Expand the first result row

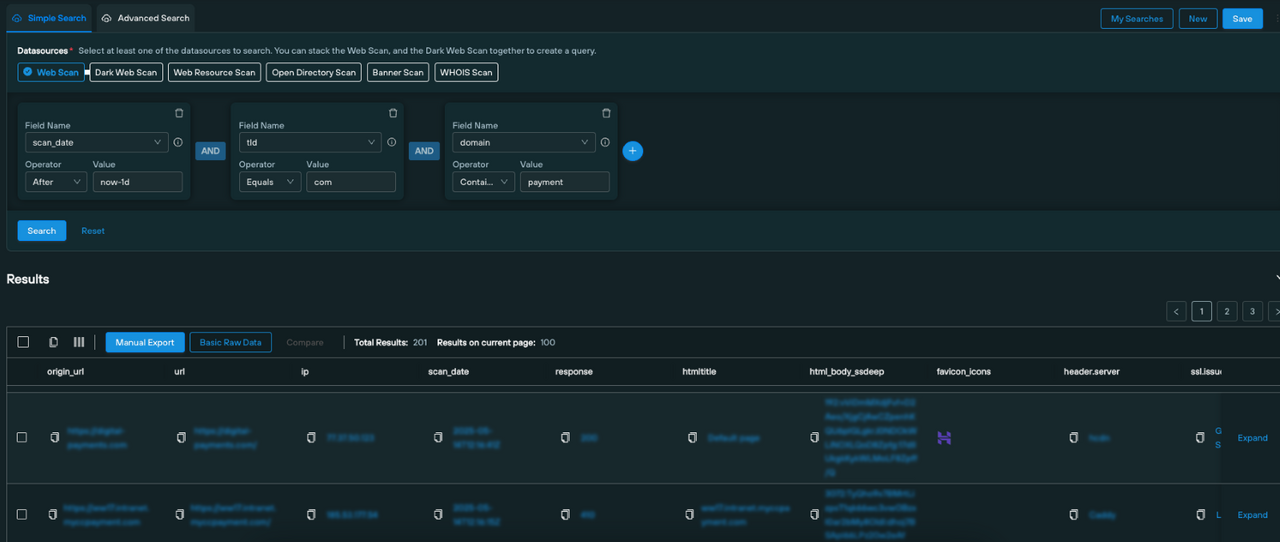pyautogui.click(x=1252, y=438)
